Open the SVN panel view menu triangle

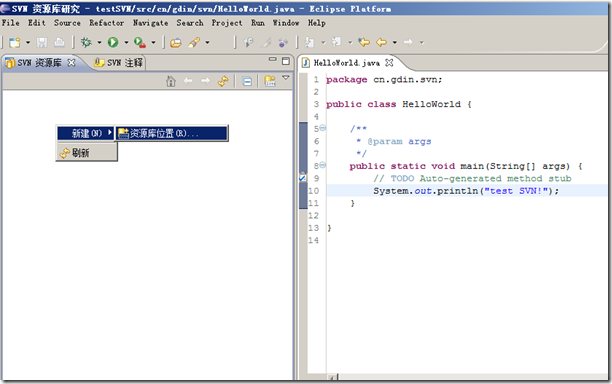point(286,78)
